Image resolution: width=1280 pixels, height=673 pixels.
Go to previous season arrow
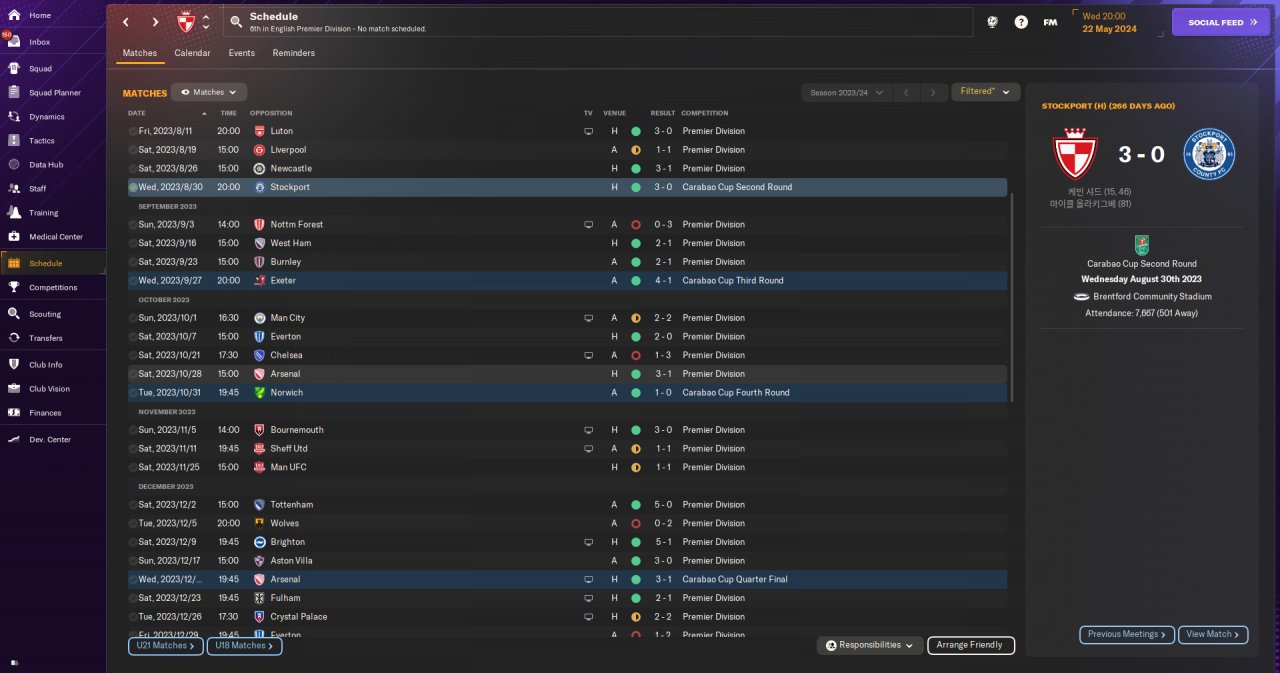tap(906, 92)
